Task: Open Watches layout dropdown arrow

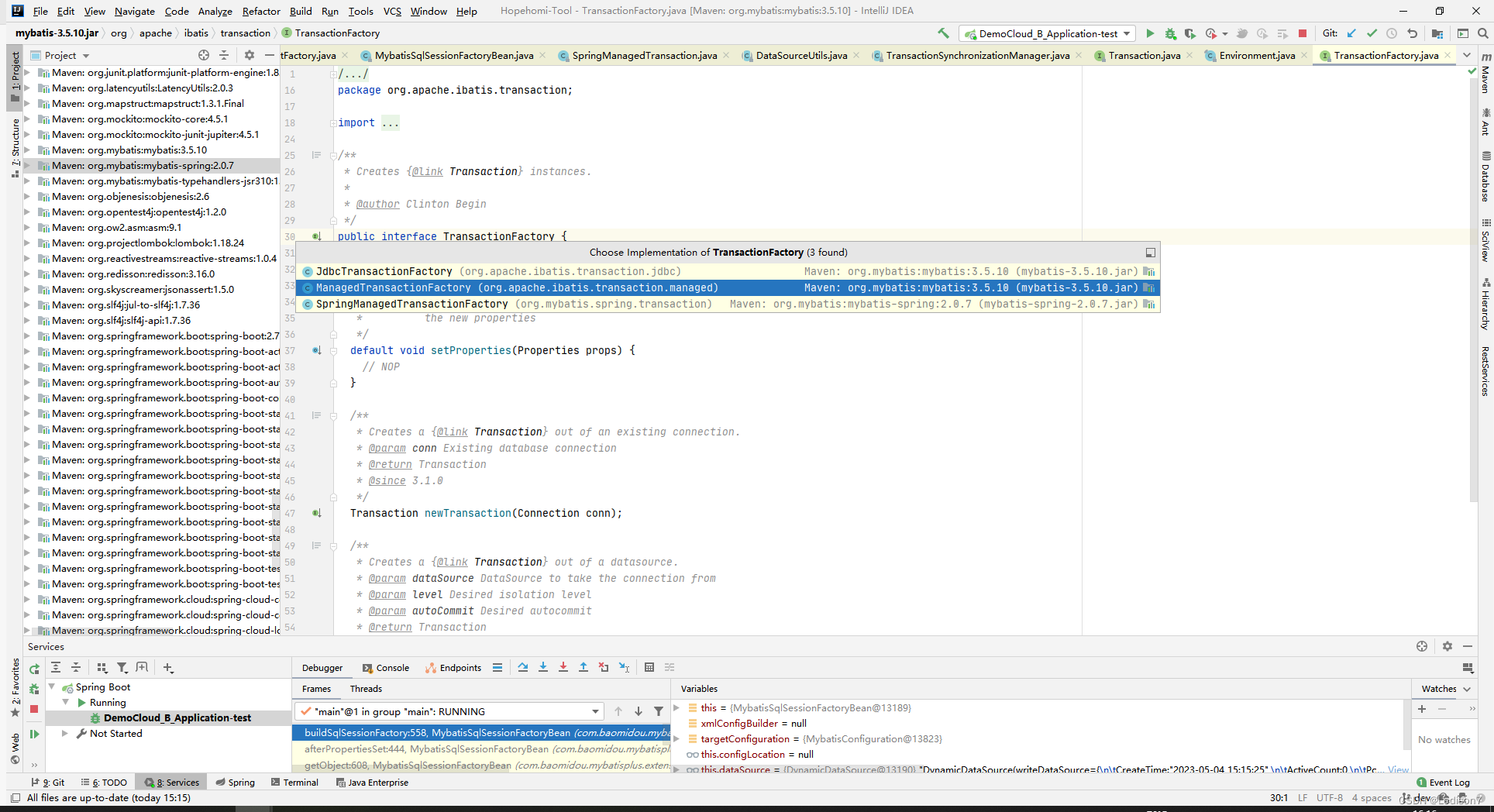Action: 1467,689
